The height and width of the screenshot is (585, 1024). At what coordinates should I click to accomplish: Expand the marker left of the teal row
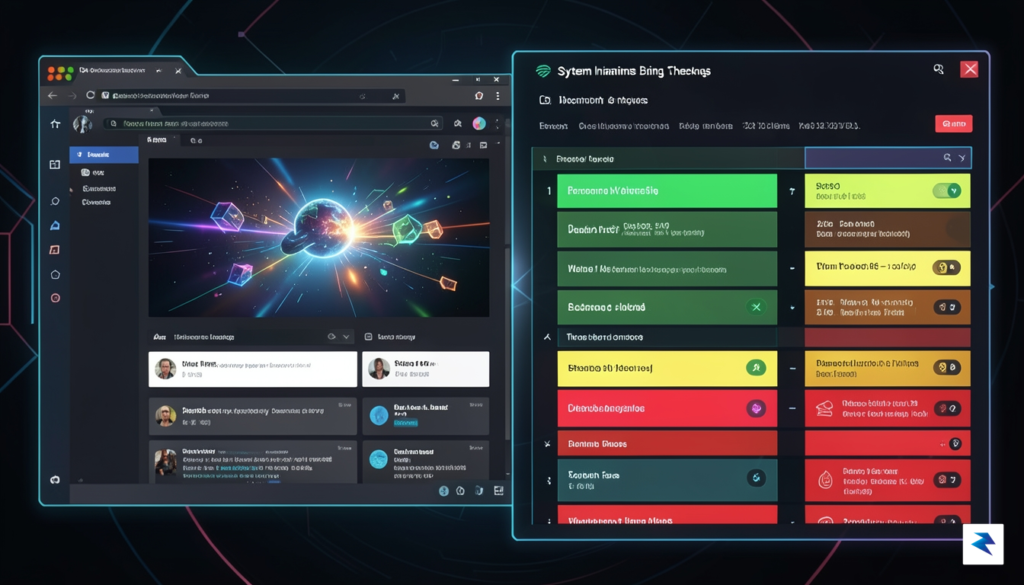pos(549,480)
